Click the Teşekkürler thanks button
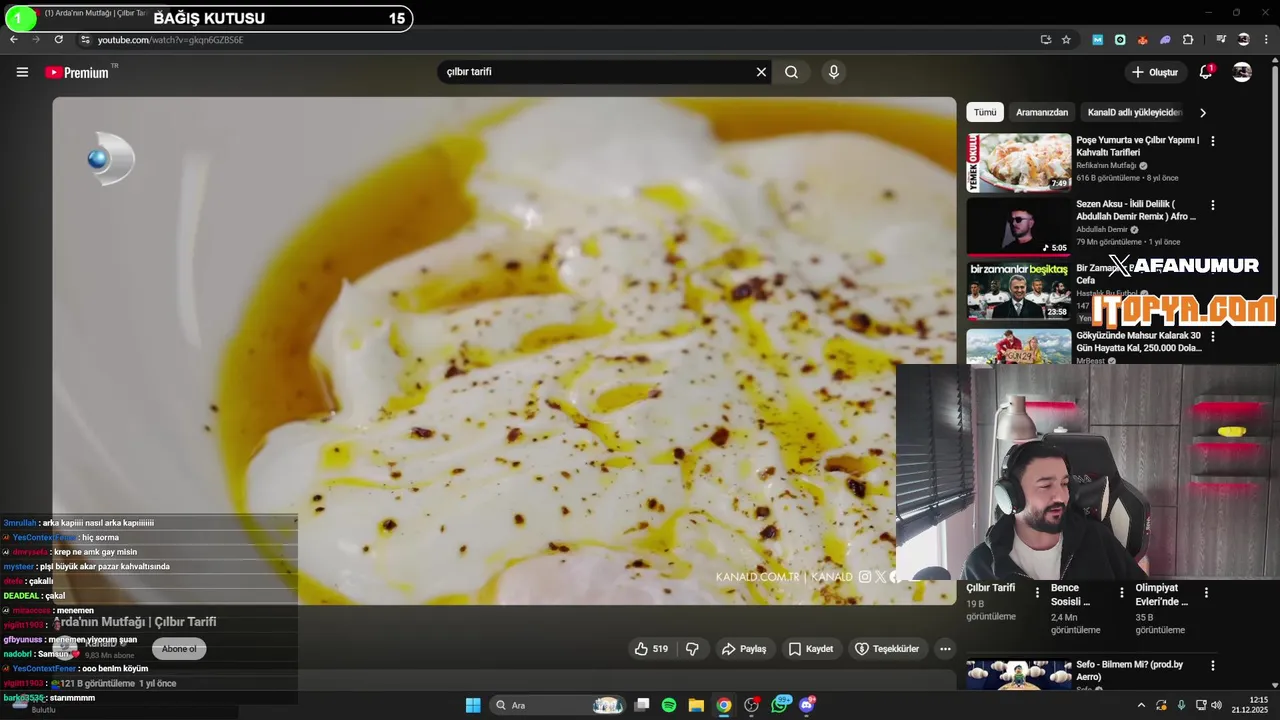Viewport: 1280px width, 720px height. [x=887, y=649]
